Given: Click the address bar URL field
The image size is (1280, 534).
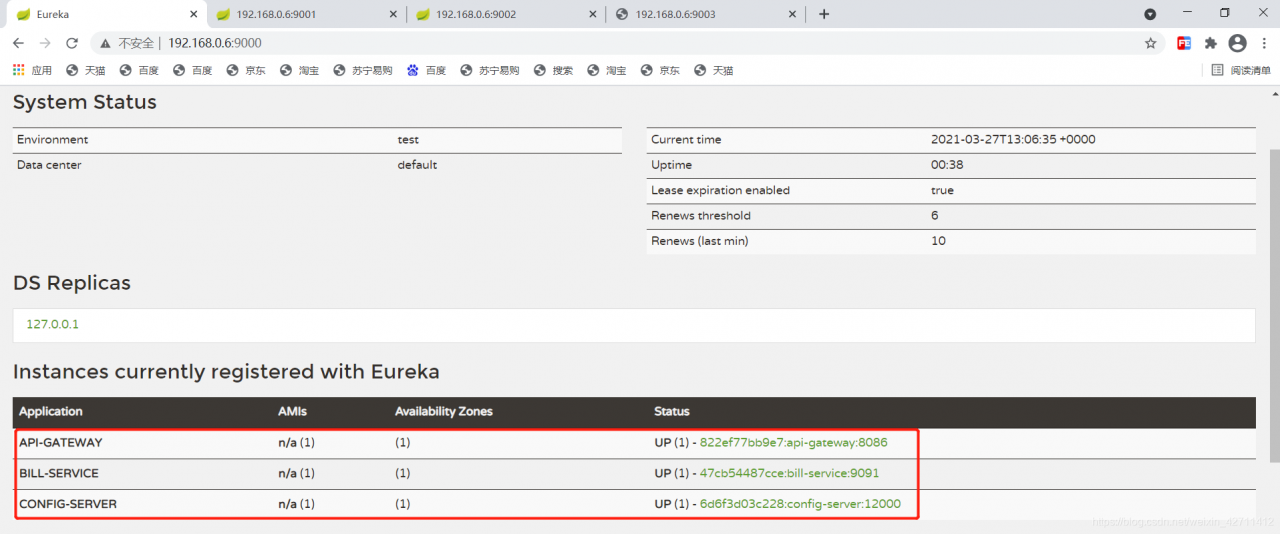Looking at the screenshot, I should coord(600,43).
